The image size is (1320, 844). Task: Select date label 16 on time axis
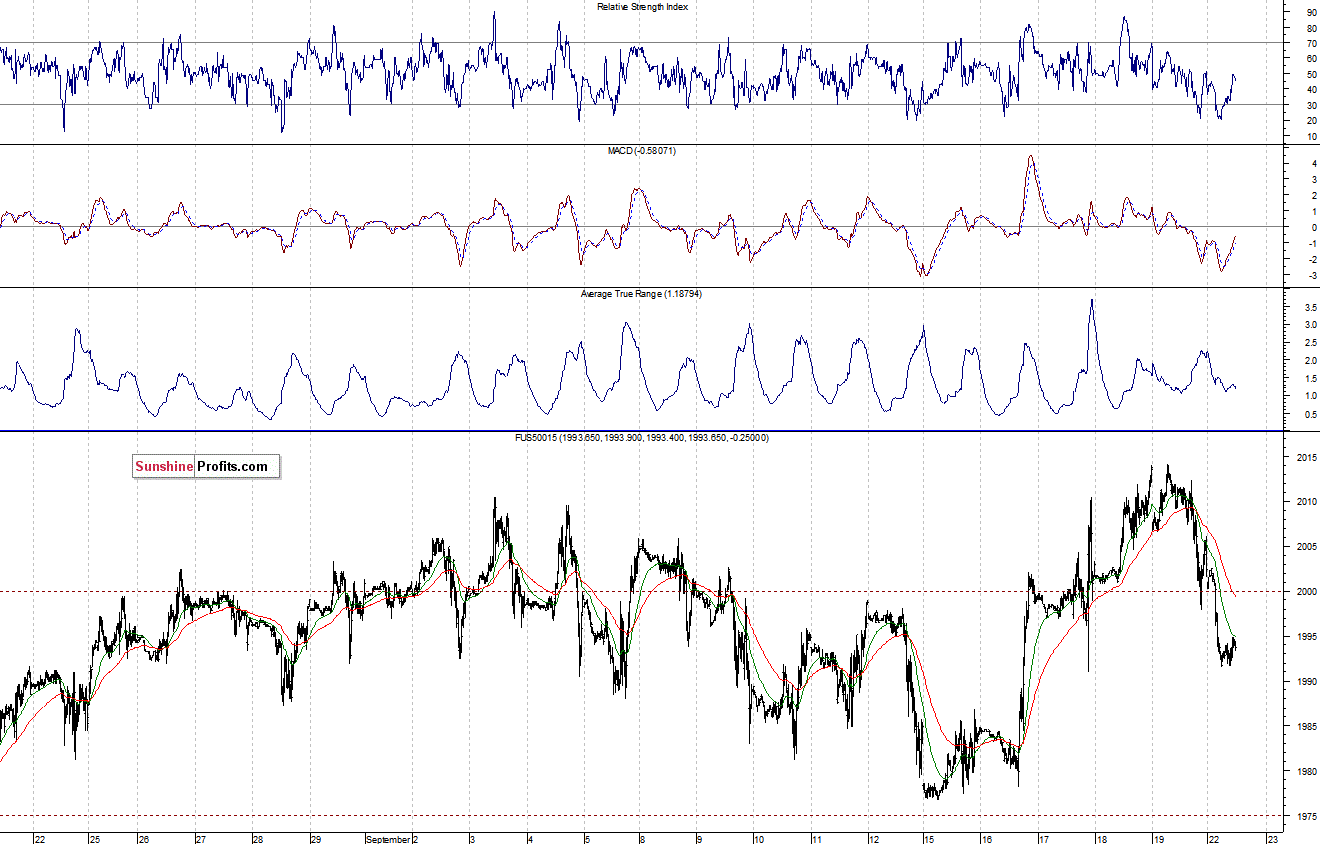[x=986, y=839]
